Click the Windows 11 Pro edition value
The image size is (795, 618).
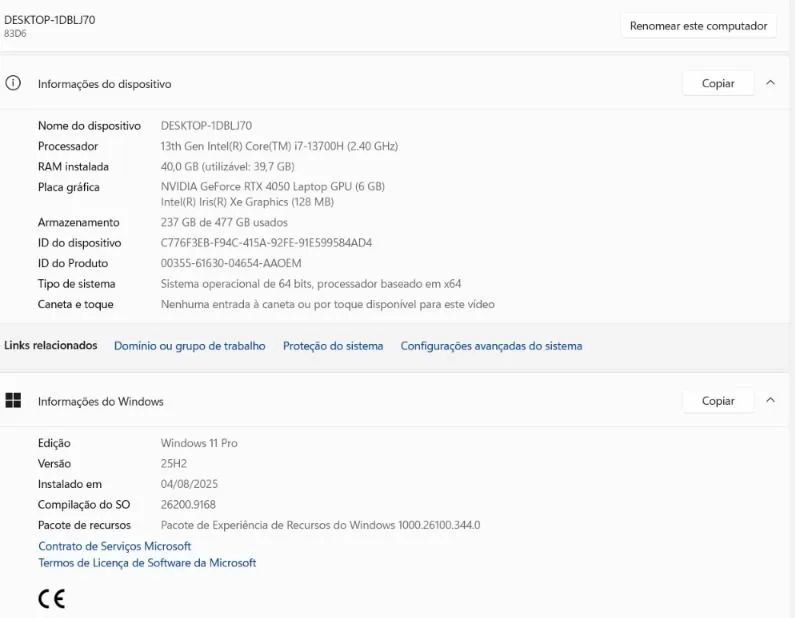[x=199, y=443]
